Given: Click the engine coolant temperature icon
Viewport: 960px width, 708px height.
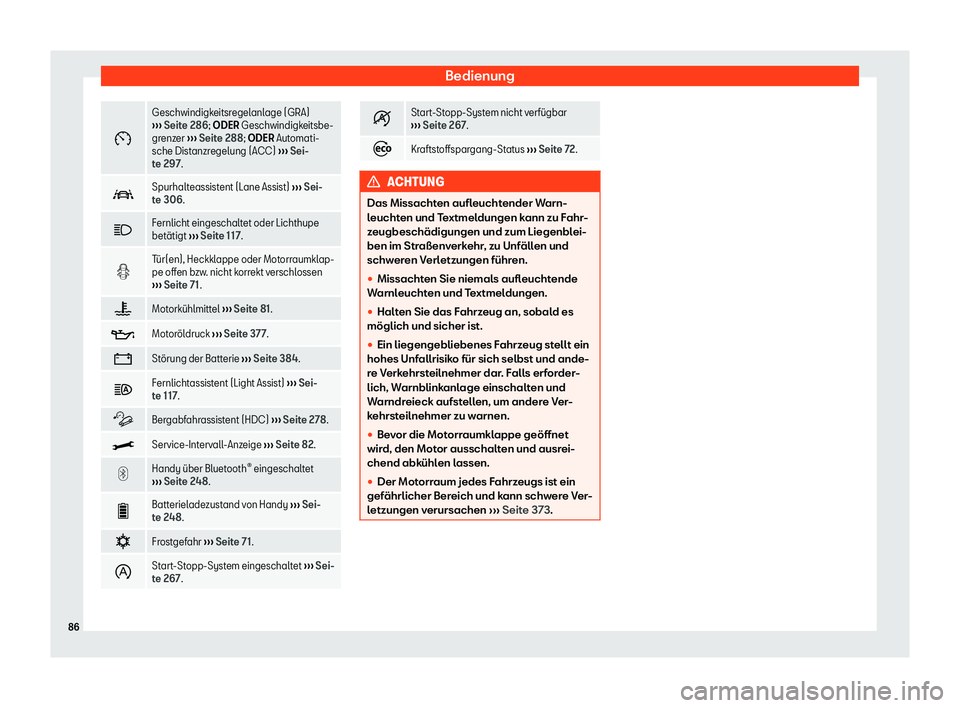Looking at the screenshot, I should pos(123,309).
